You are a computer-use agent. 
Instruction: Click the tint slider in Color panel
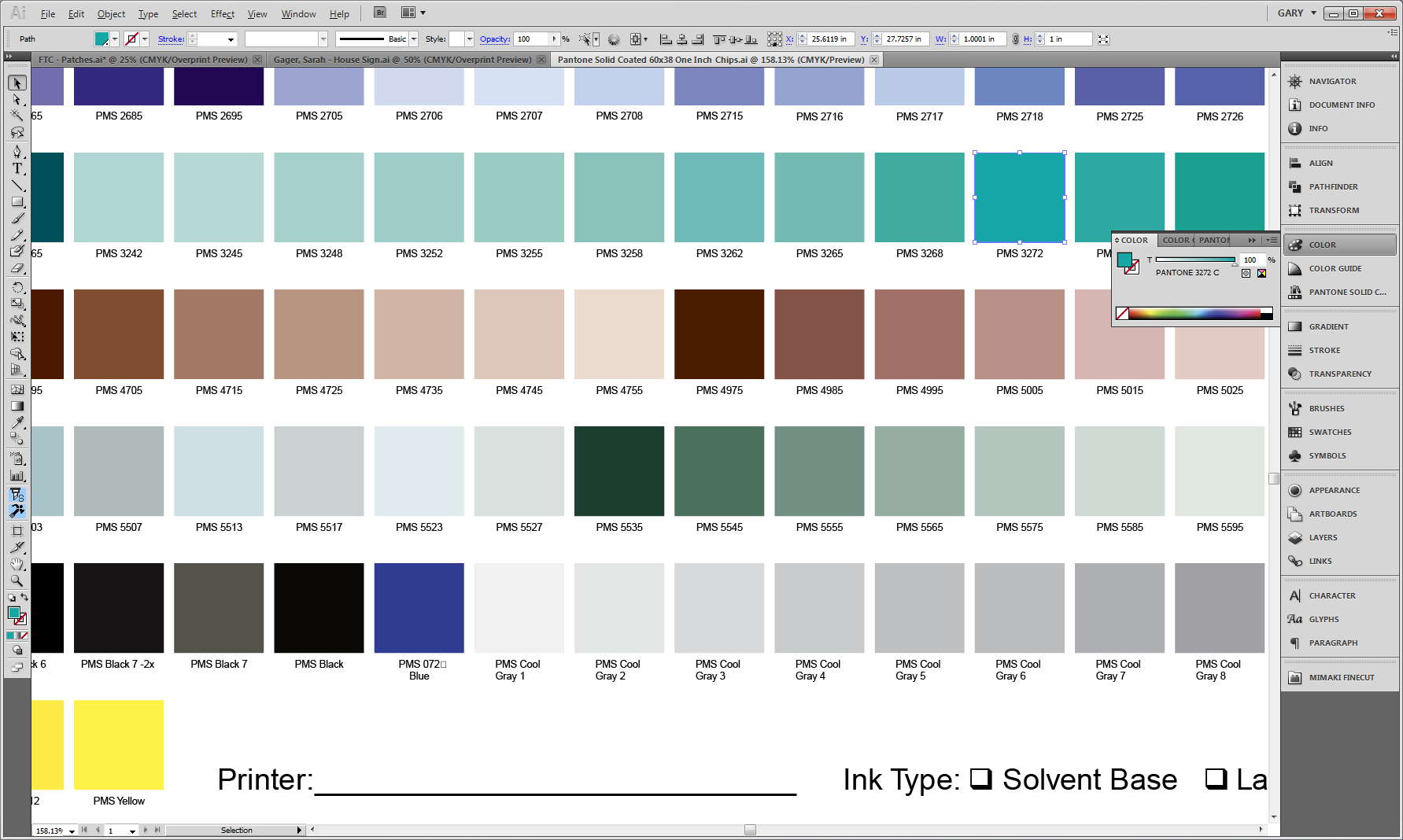coord(1195,260)
